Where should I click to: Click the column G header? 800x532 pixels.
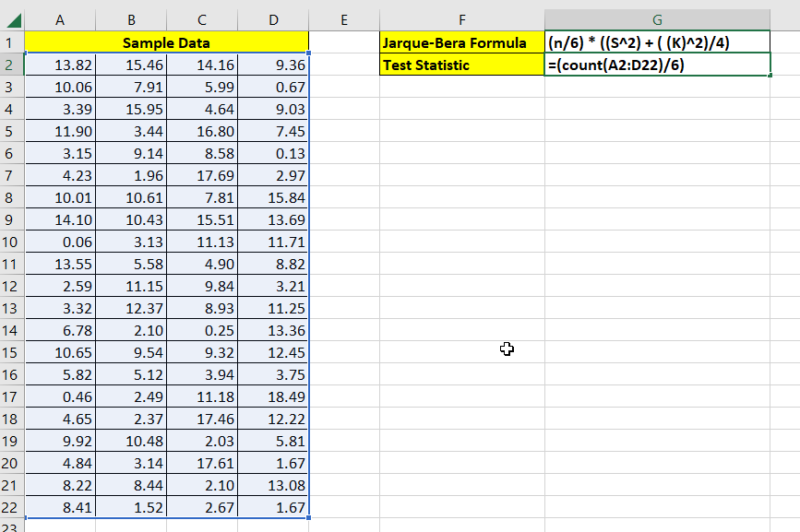click(x=657, y=19)
